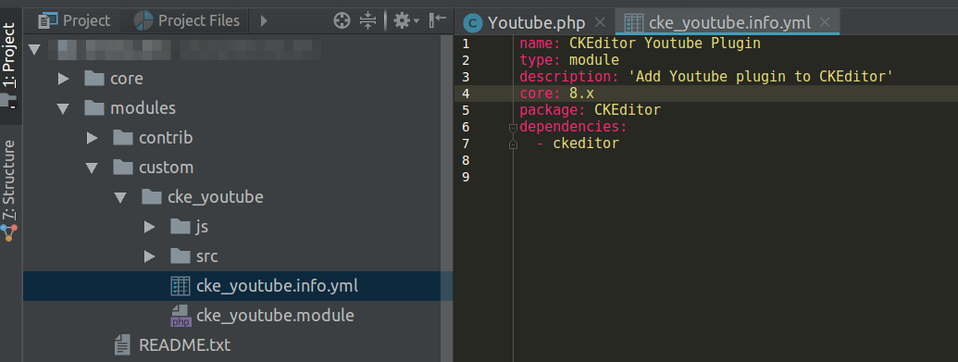Click line number 9 in the gutter

click(x=466, y=177)
